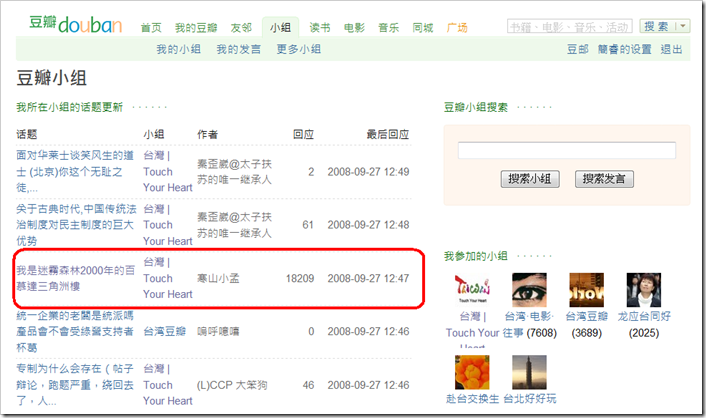Open 更多小组 in the sub navigation
This screenshot has height=418, width=706.
(299, 49)
